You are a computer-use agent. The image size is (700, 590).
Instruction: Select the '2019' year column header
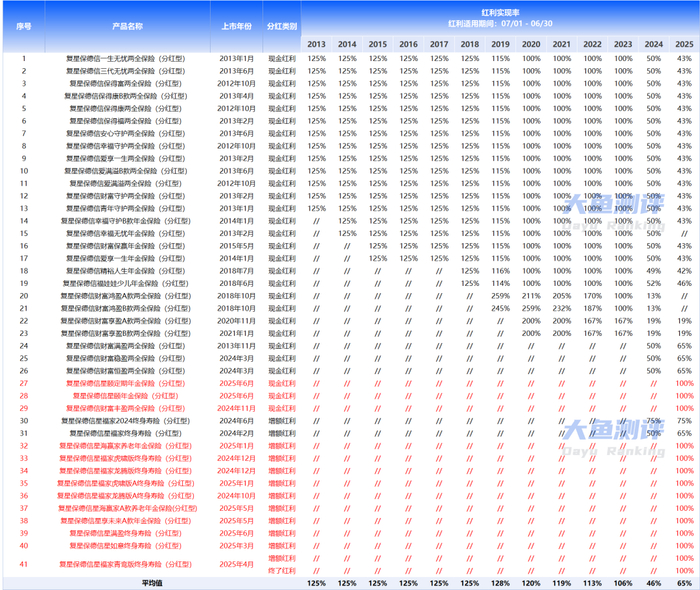[500, 44]
